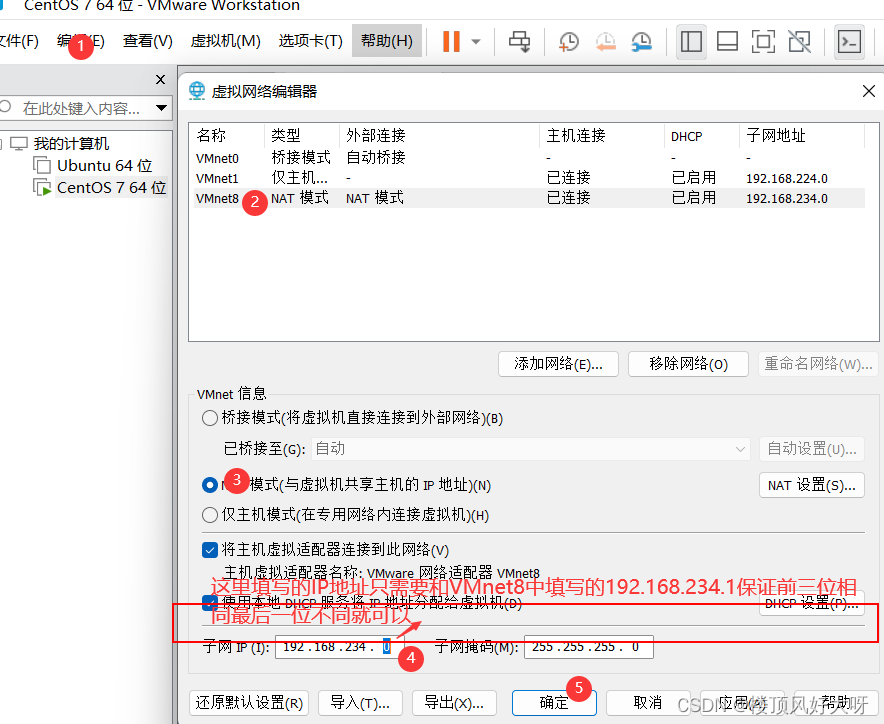Open the 虚拟机(M) menu
Screen dimensions: 884x724
[224, 41]
